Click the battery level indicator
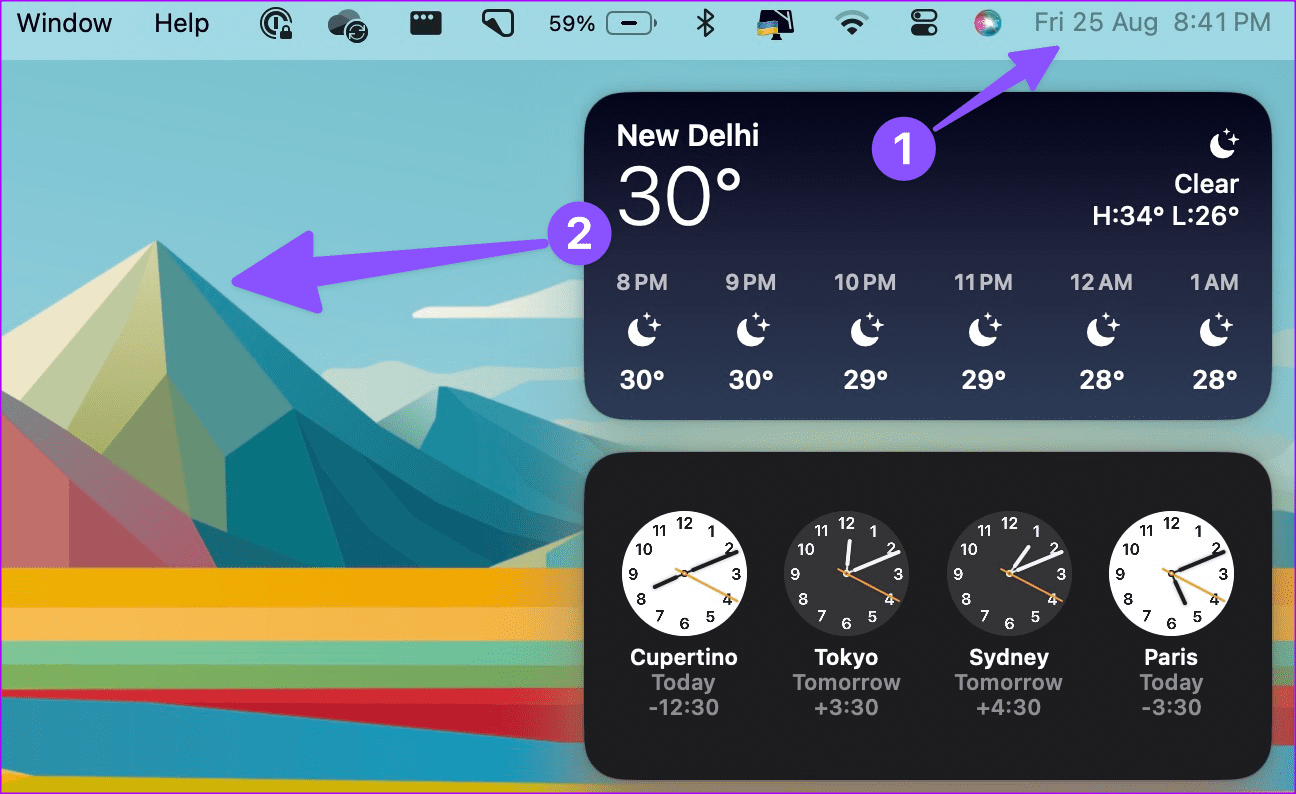 630,22
